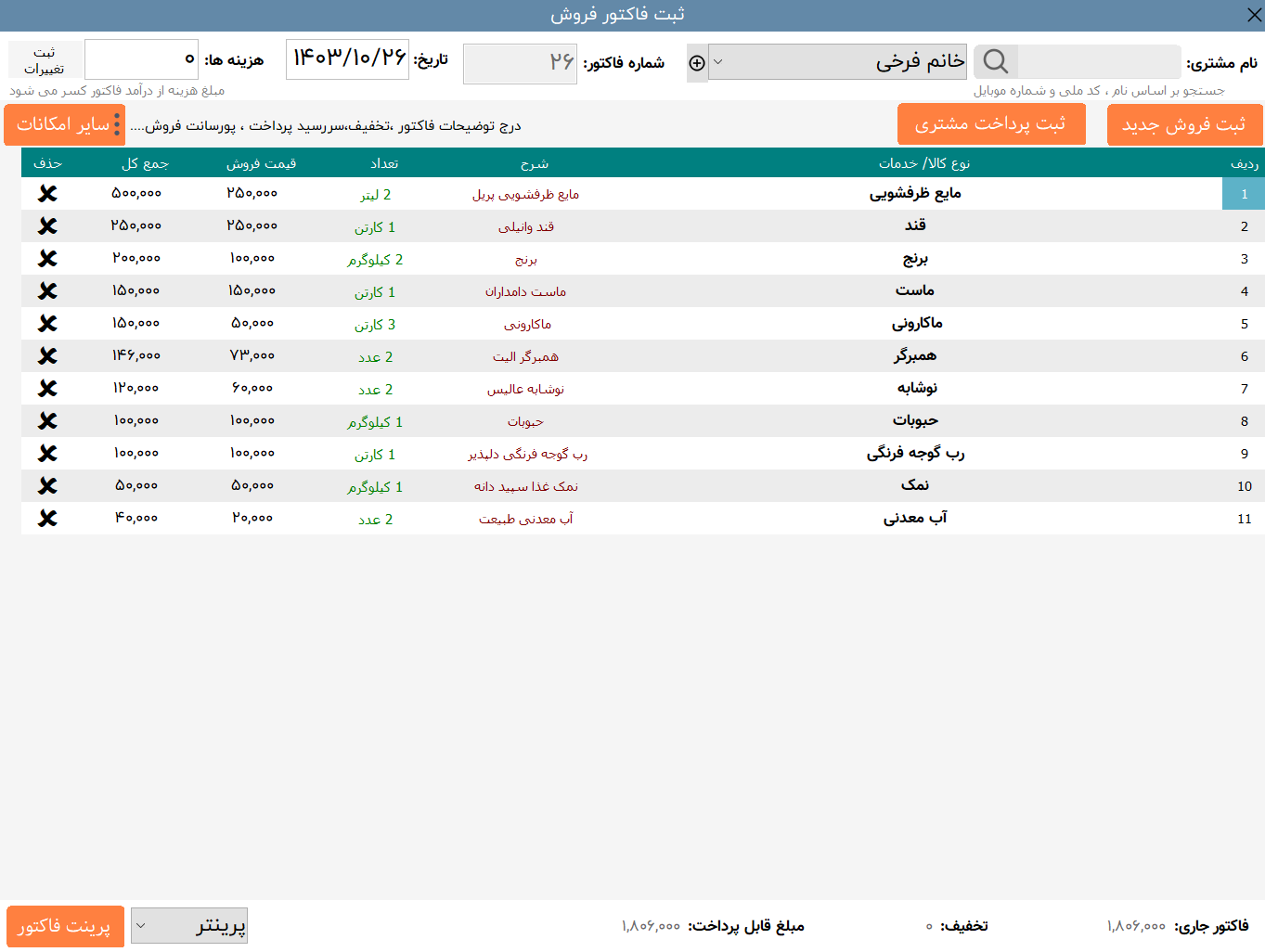The height and width of the screenshot is (952, 1265).
Task: Delete the برنج row
Action: click(47, 259)
